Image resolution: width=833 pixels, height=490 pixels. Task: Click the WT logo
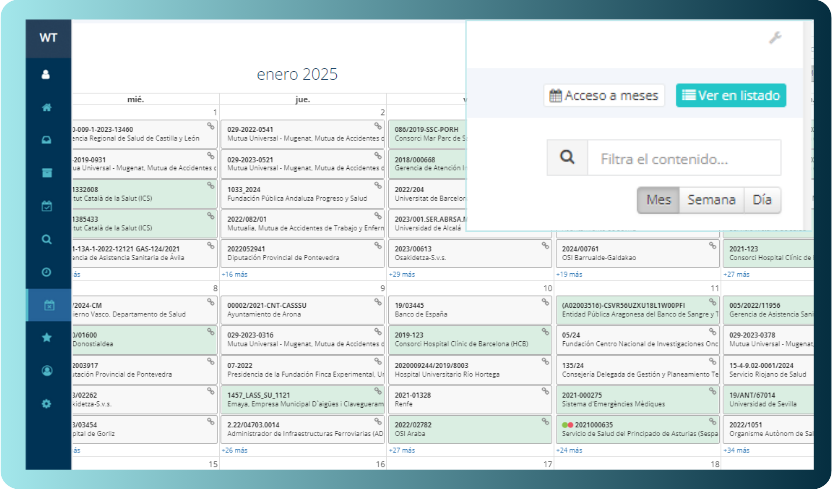click(48, 37)
